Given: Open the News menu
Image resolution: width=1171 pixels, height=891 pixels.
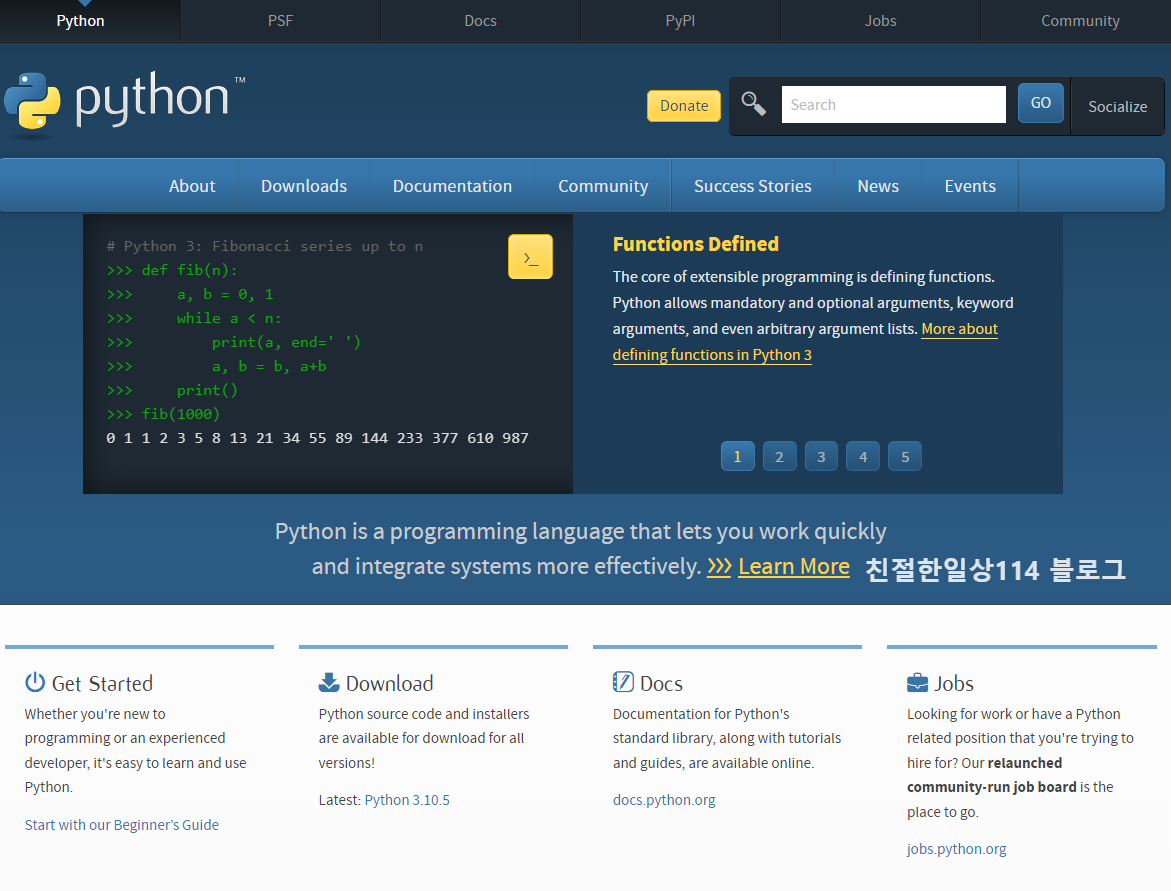Looking at the screenshot, I should coord(878,186).
